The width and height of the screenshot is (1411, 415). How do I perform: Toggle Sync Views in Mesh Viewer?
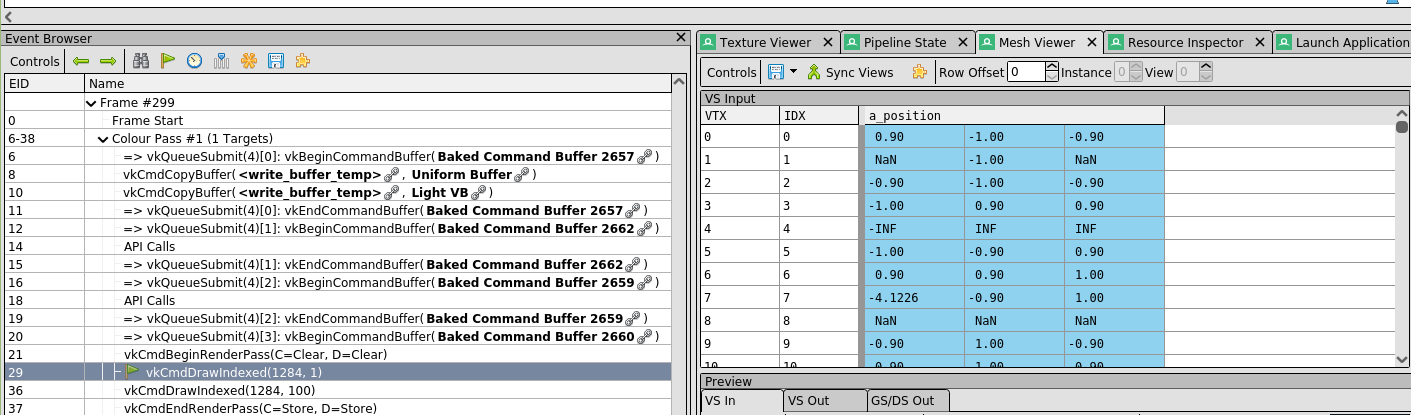point(850,72)
